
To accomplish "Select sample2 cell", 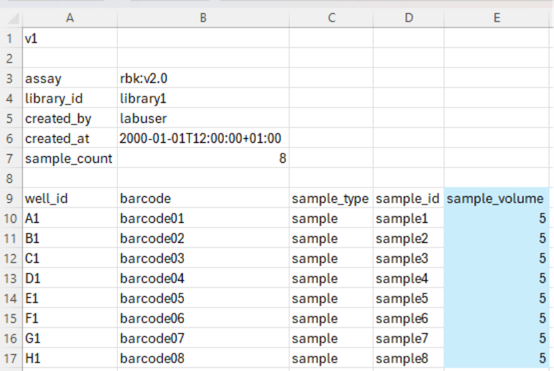I will (x=408, y=238).
